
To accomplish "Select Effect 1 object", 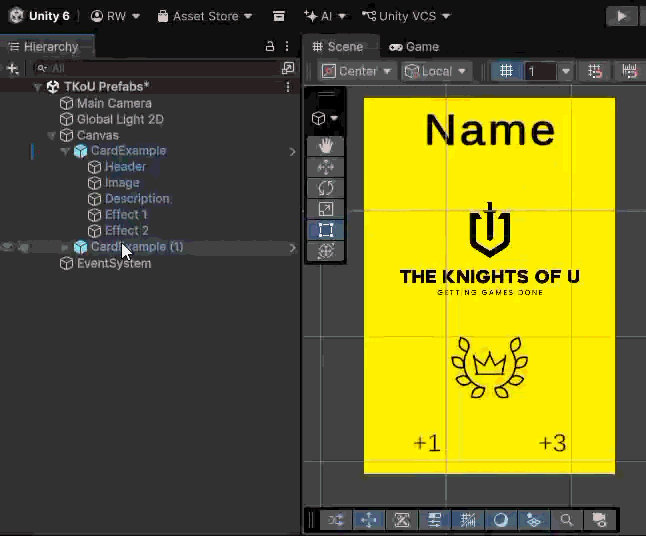I will coord(126,215).
